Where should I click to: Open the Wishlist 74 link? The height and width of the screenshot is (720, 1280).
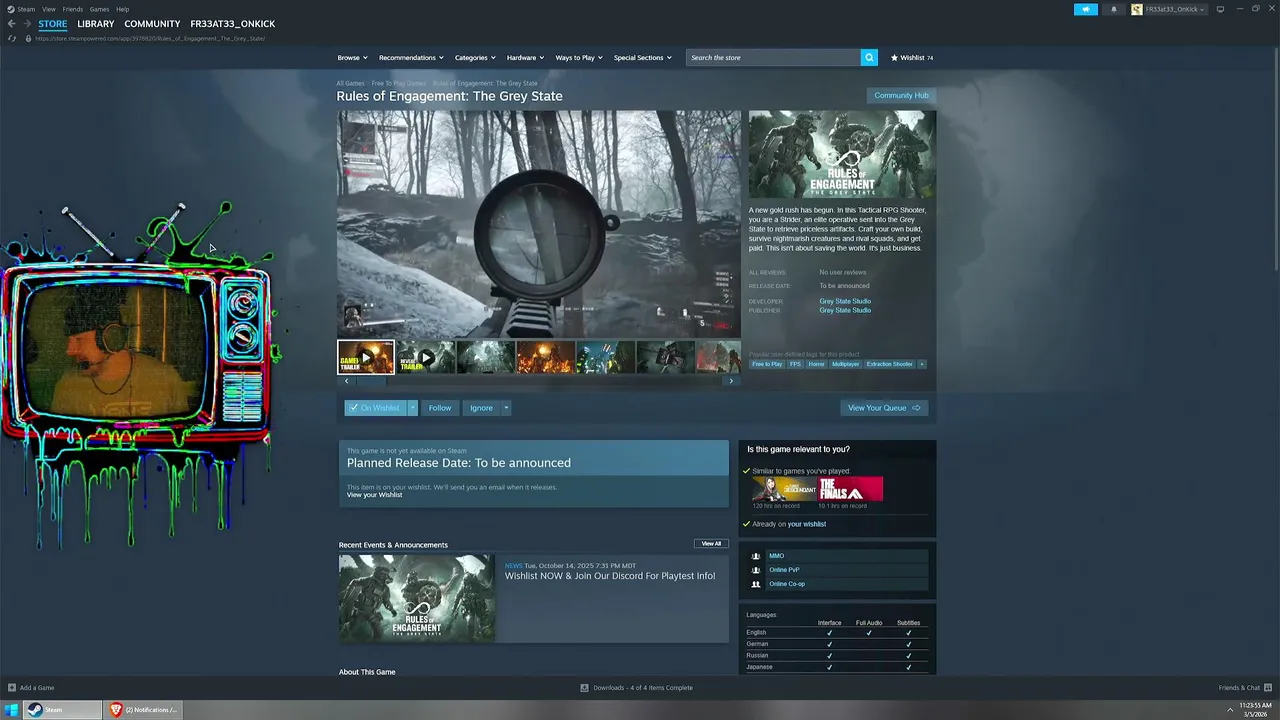pos(912,57)
